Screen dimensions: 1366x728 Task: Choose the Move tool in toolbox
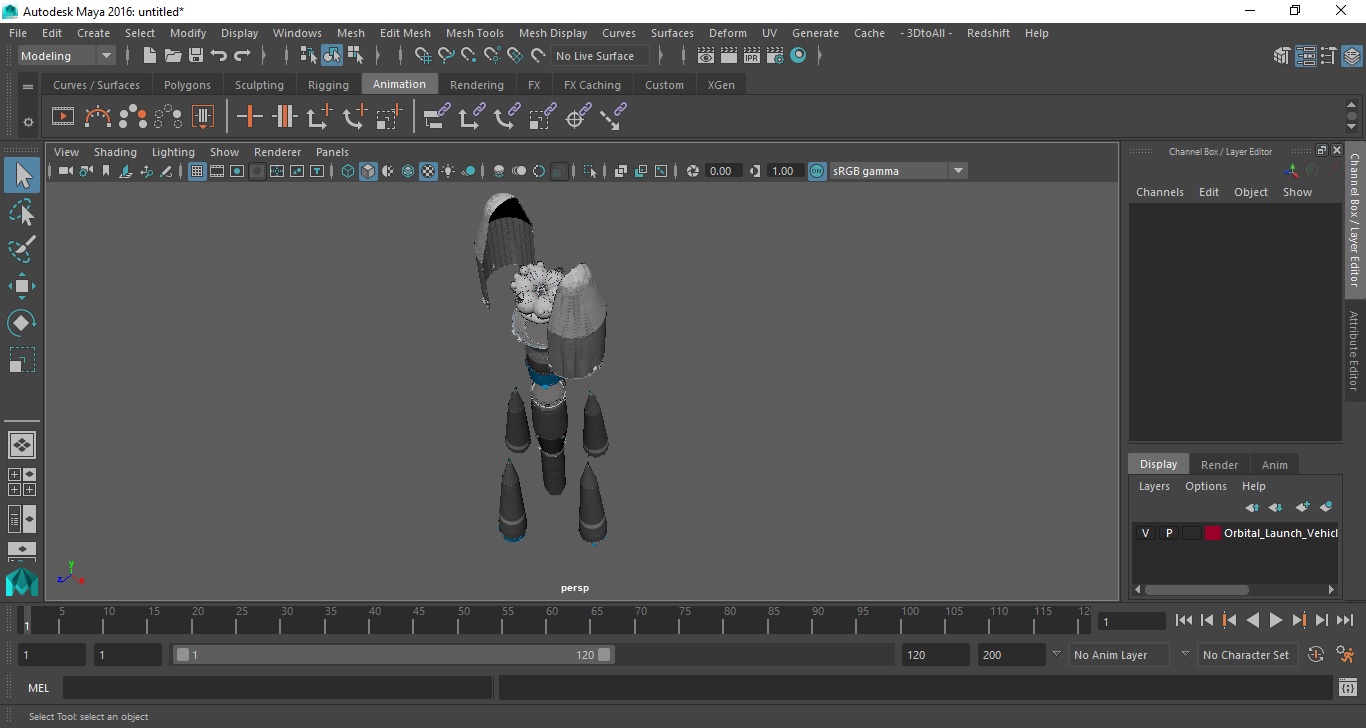point(22,286)
